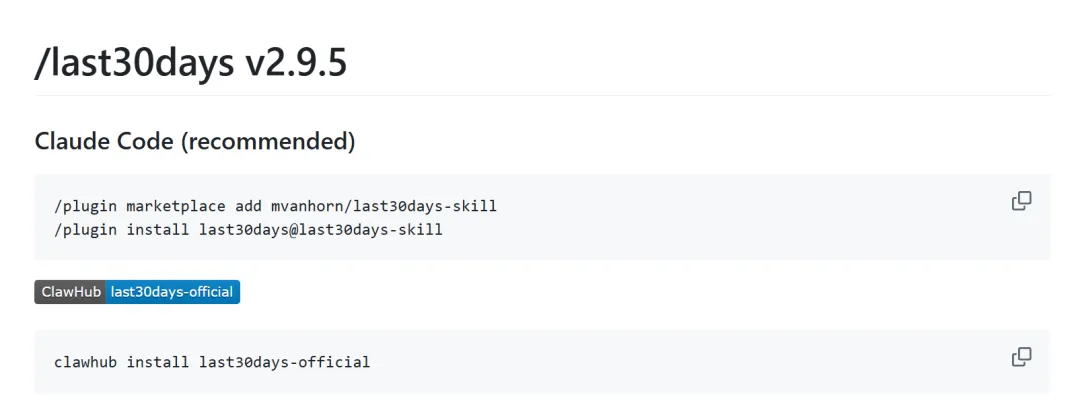Open the ClawHub badge label
Screen dimensions: 1080x405
[x=71, y=292]
